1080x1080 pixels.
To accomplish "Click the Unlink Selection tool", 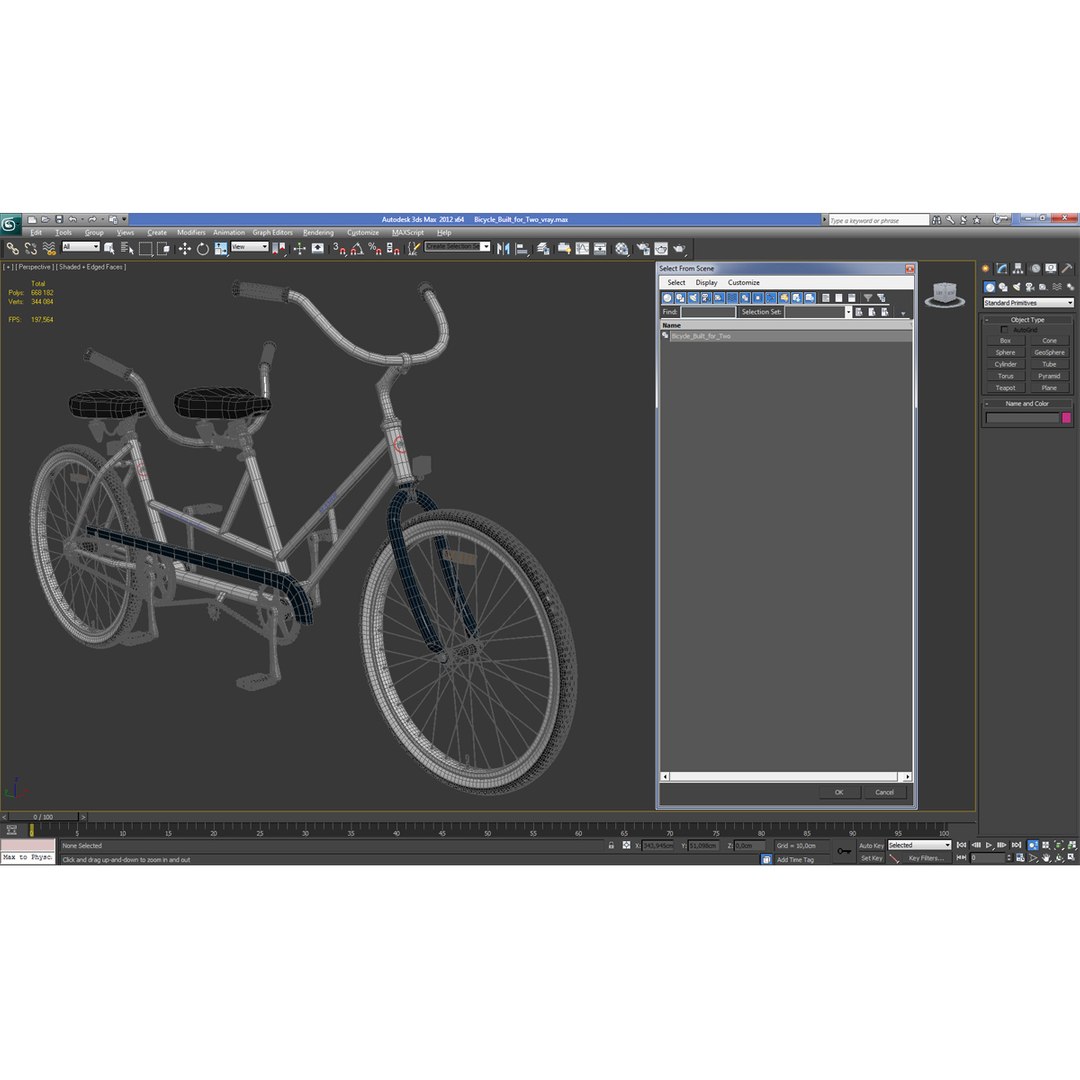I will [30, 249].
